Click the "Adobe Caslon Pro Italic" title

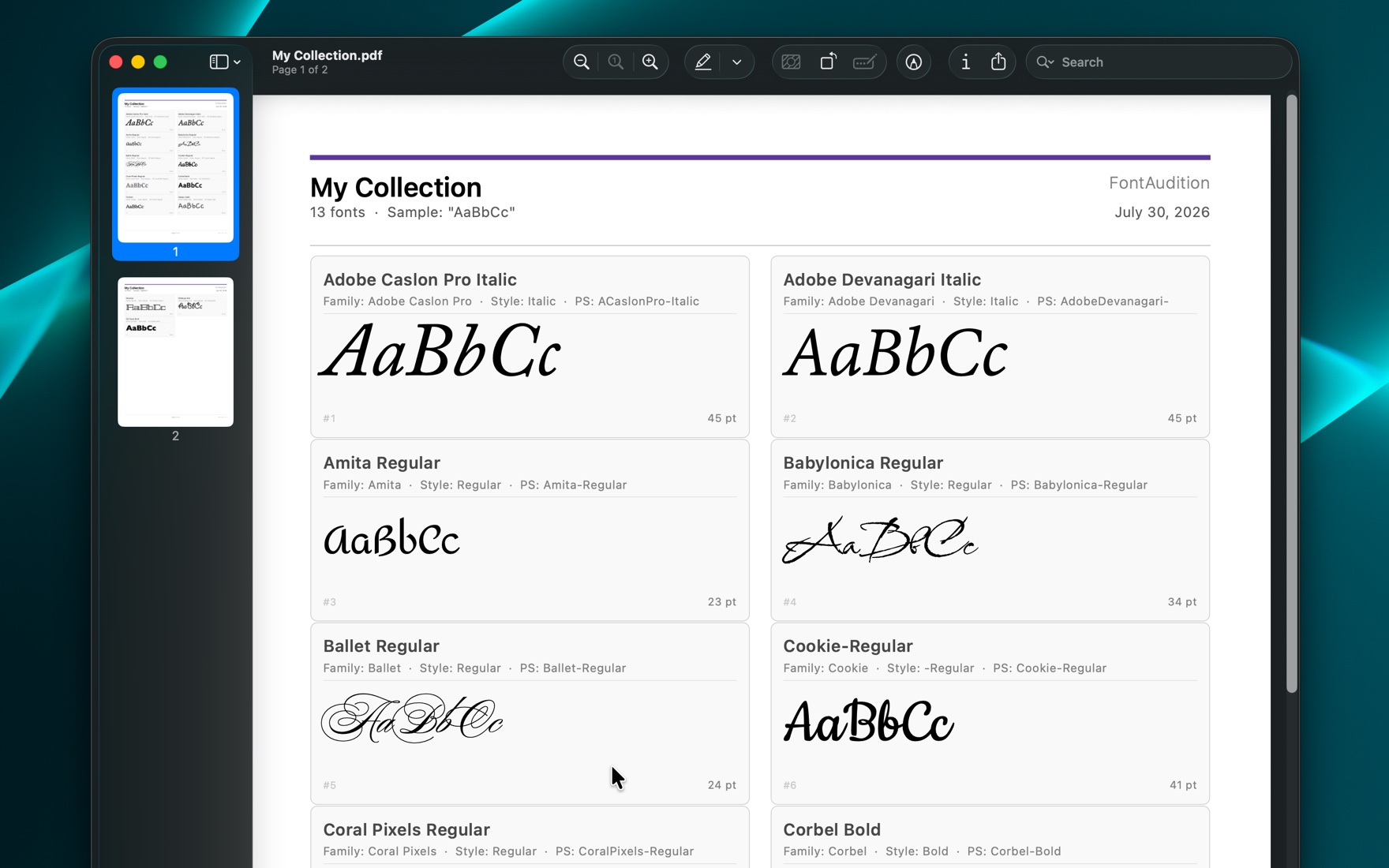pyautogui.click(x=420, y=279)
